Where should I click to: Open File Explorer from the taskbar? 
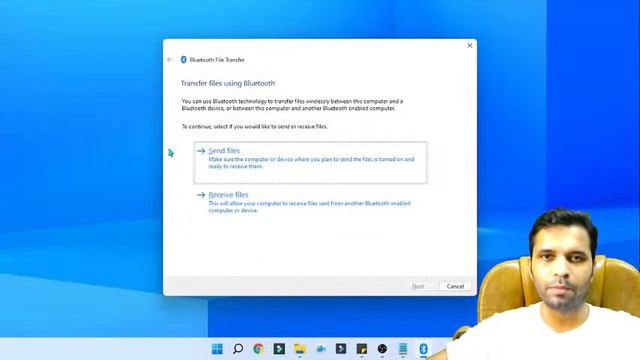(300, 349)
